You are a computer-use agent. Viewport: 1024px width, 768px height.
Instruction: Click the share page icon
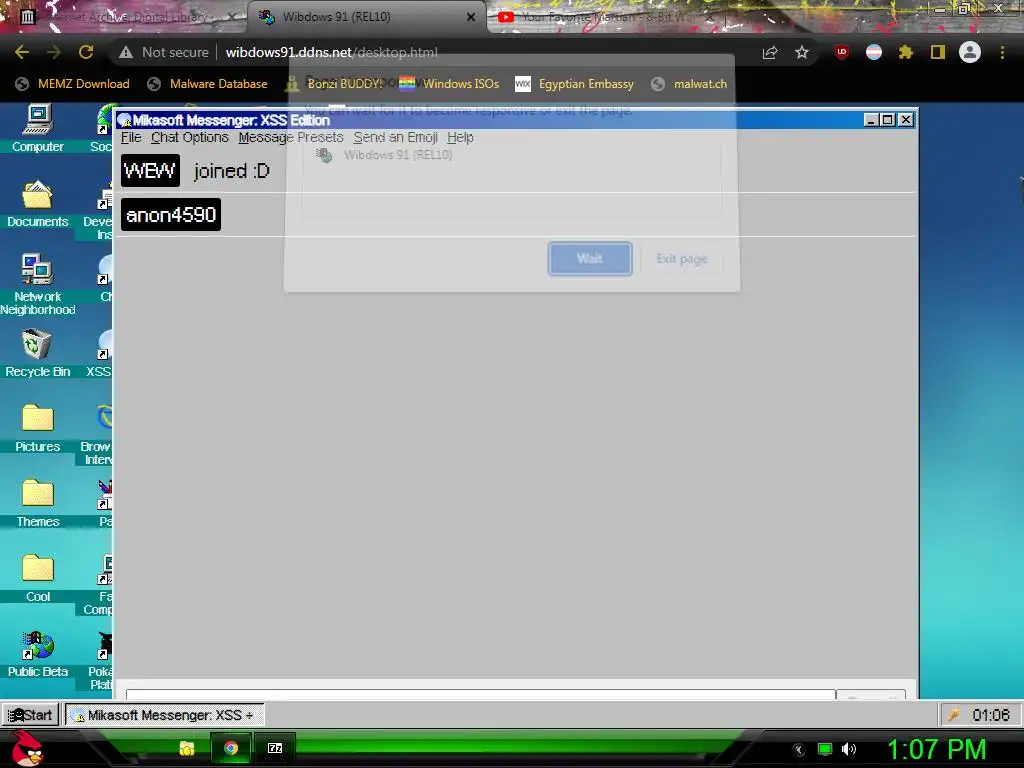click(x=770, y=52)
